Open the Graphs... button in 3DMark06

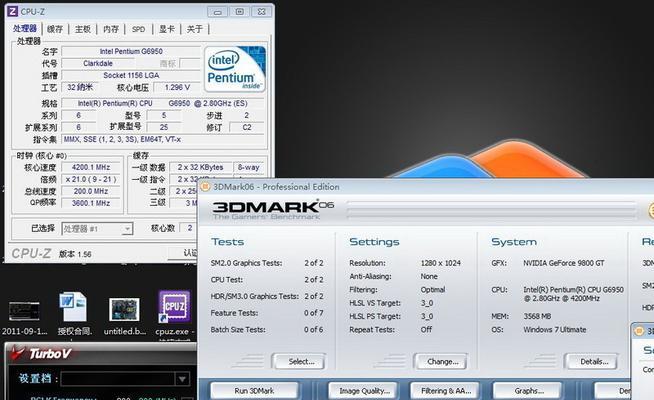click(529, 391)
